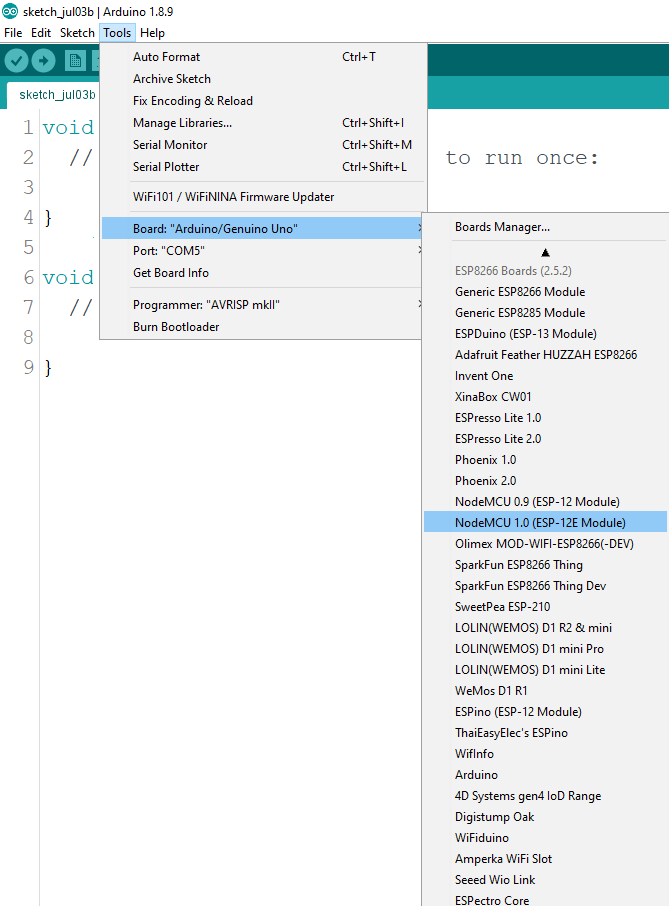
Task: Click the 'to run once:' comment text
Action: pyautogui.click(x=522, y=158)
